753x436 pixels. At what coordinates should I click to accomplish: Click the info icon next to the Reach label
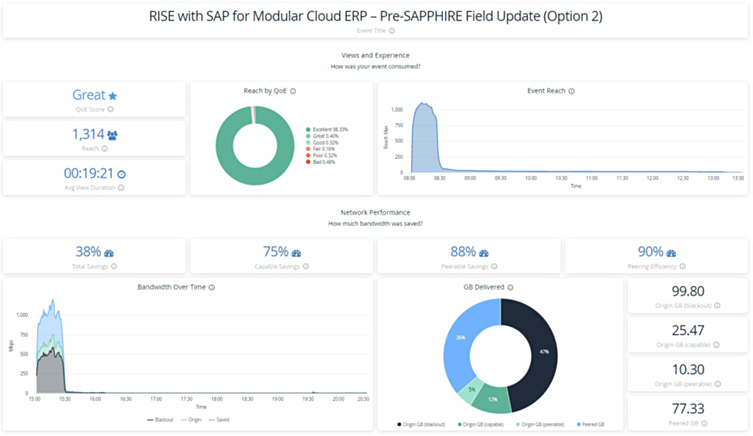tap(105, 149)
